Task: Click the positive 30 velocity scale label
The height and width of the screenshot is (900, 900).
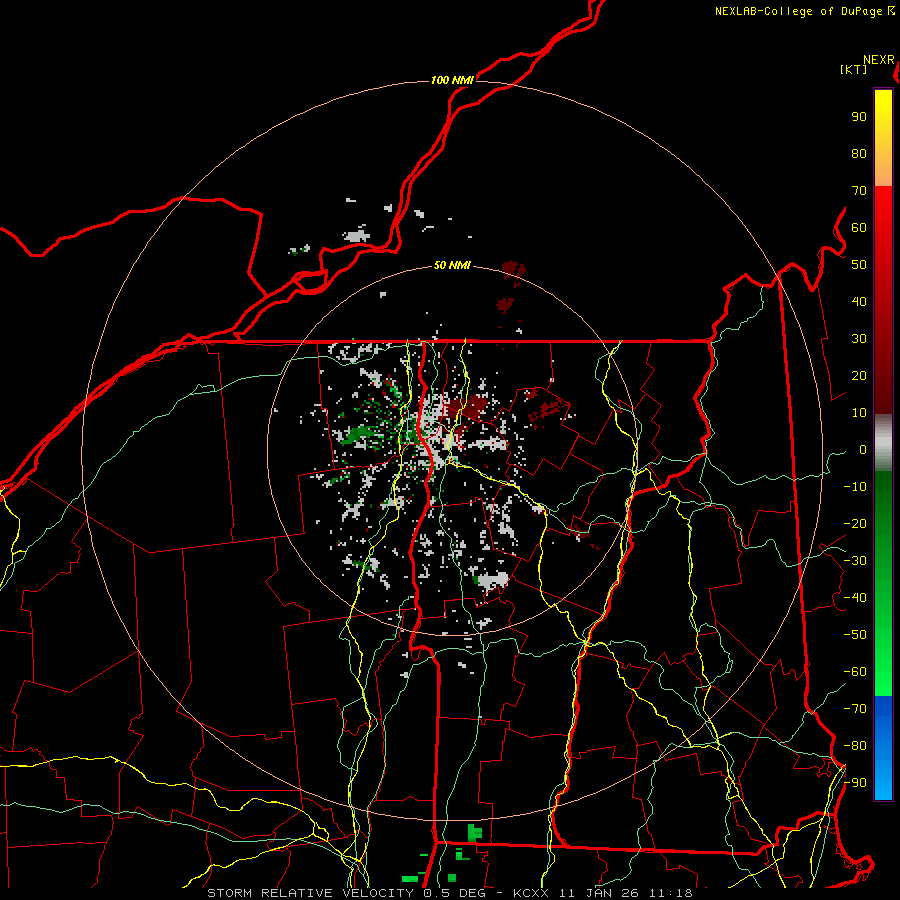Action: [859, 339]
